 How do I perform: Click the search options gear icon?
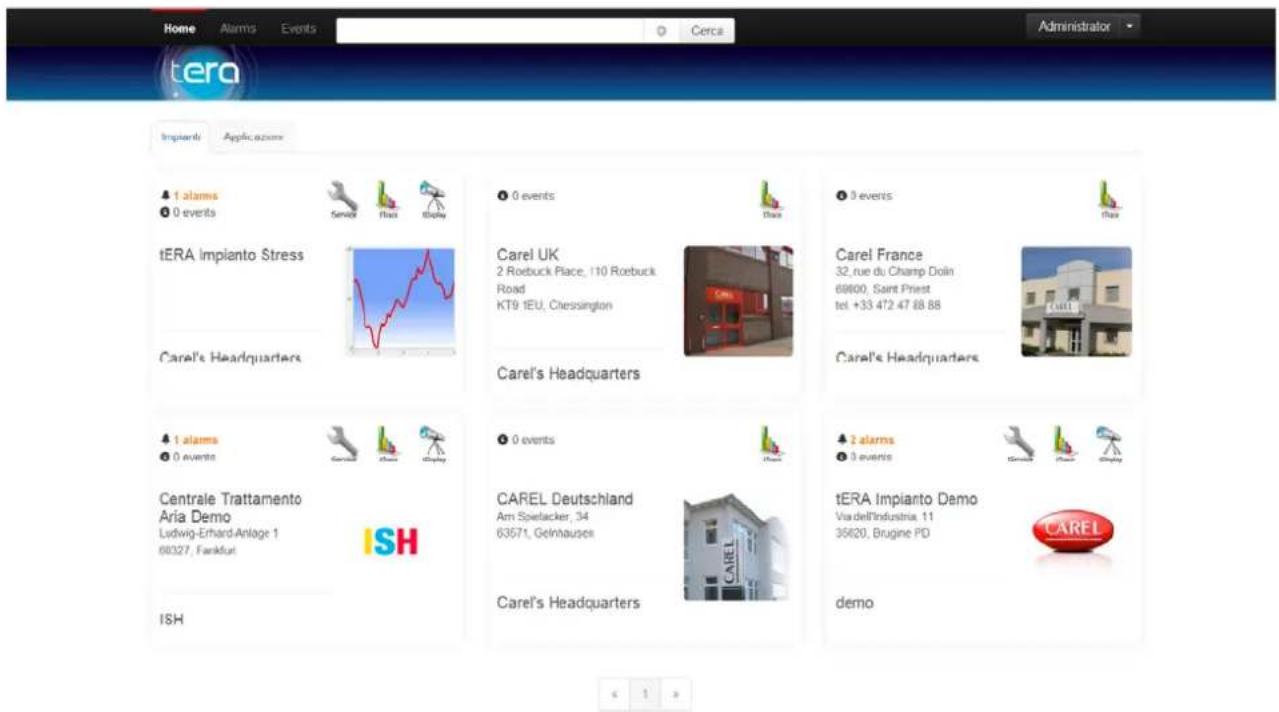(661, 30)
